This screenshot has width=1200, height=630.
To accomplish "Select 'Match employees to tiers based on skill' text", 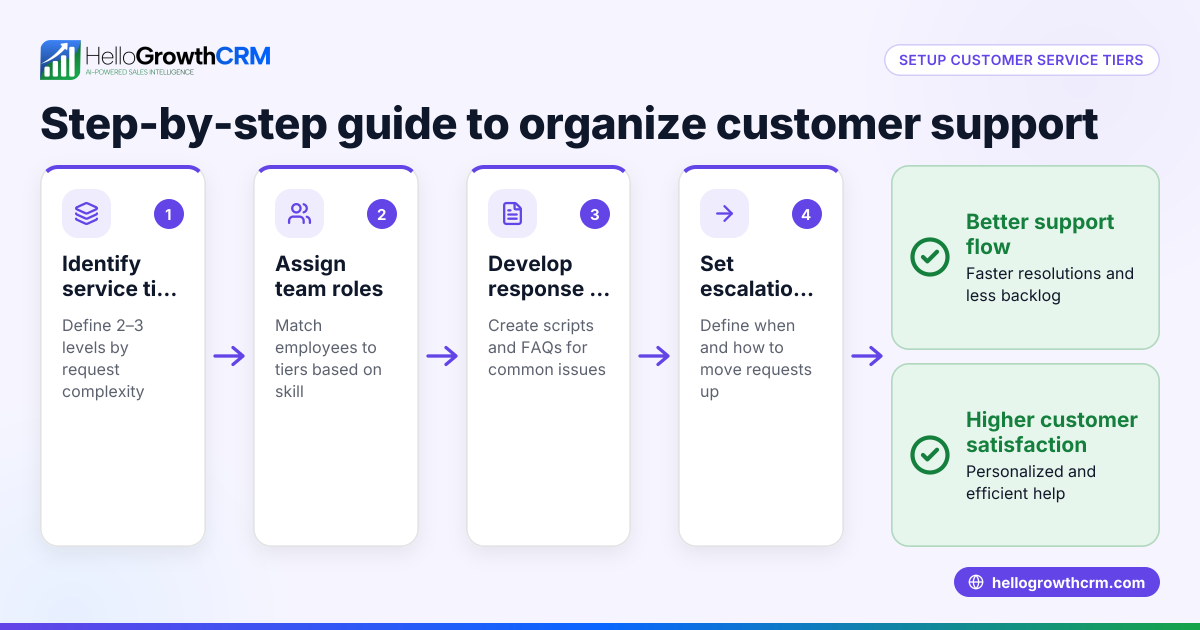I will 328,358.
